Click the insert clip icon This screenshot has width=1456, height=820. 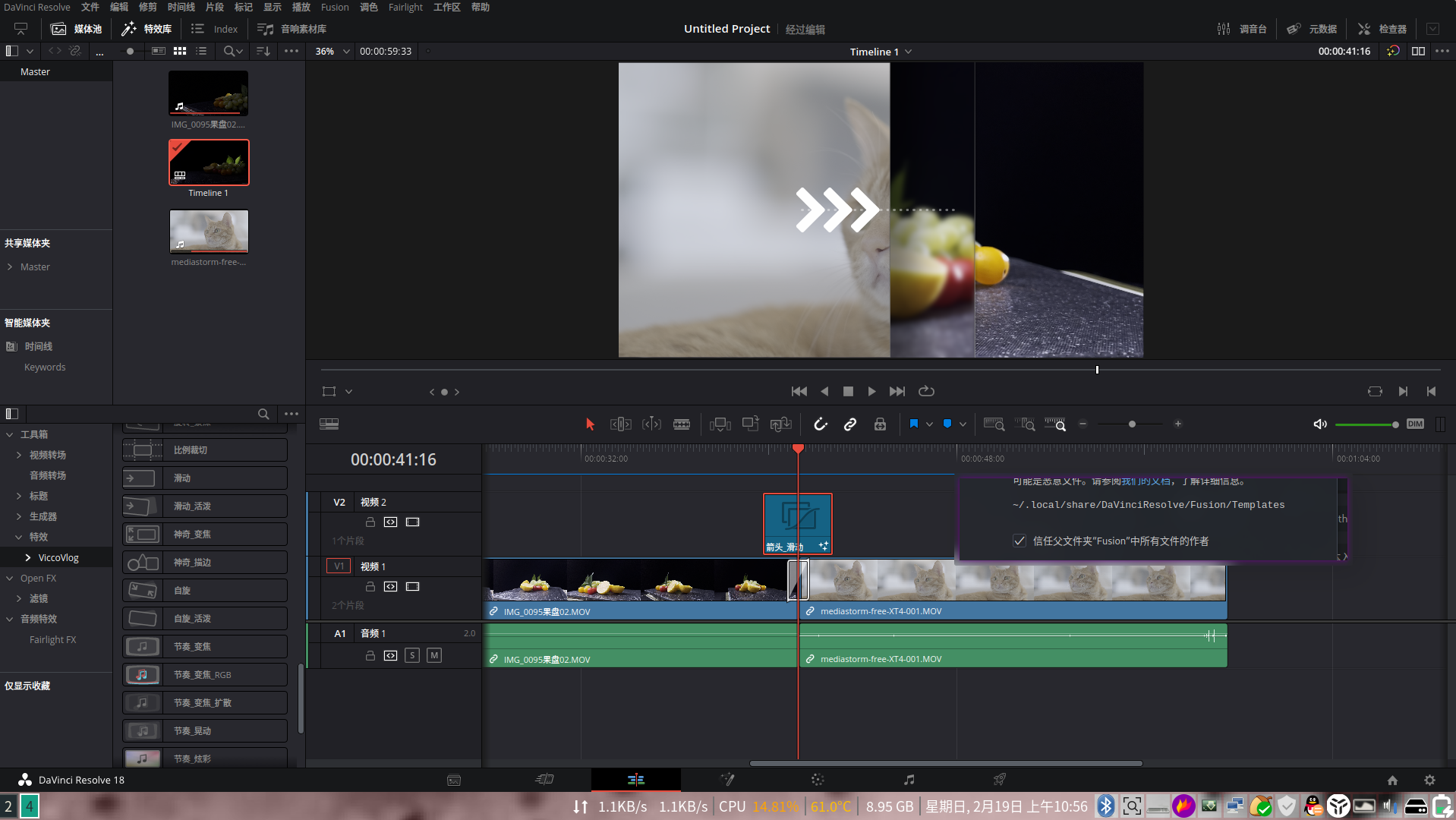(x=720, y=424)
